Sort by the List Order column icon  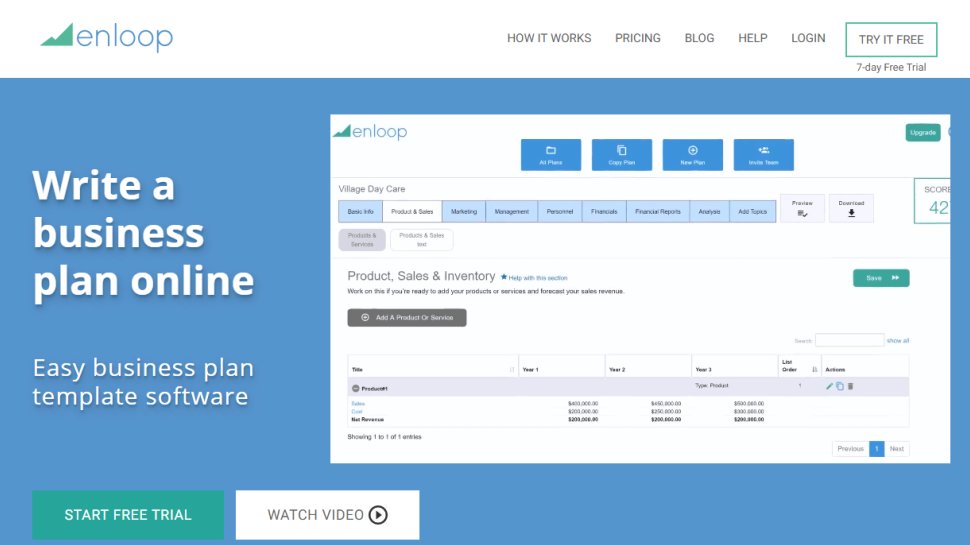click(814, 369)
